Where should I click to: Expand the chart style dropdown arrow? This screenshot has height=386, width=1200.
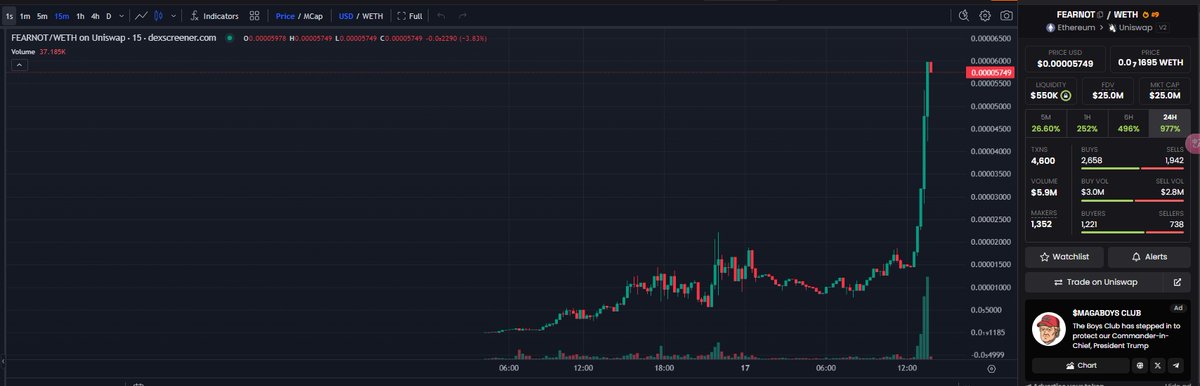coord(175,16)
